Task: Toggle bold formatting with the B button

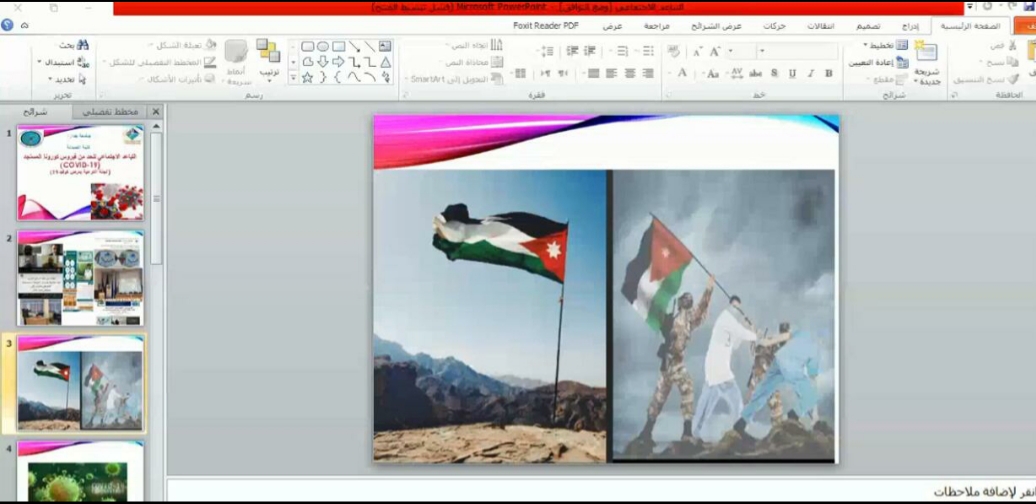Action: click(829, 73)
